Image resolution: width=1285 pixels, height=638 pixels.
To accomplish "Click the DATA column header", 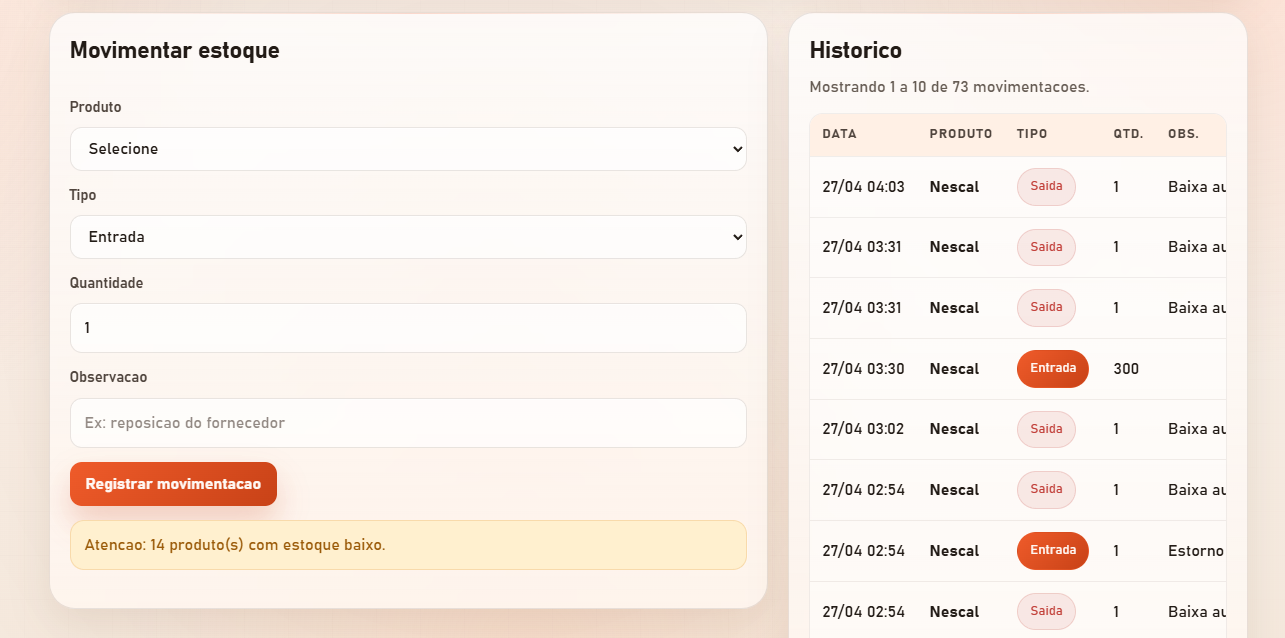I will pyautogui.click(x=839, y=134).
